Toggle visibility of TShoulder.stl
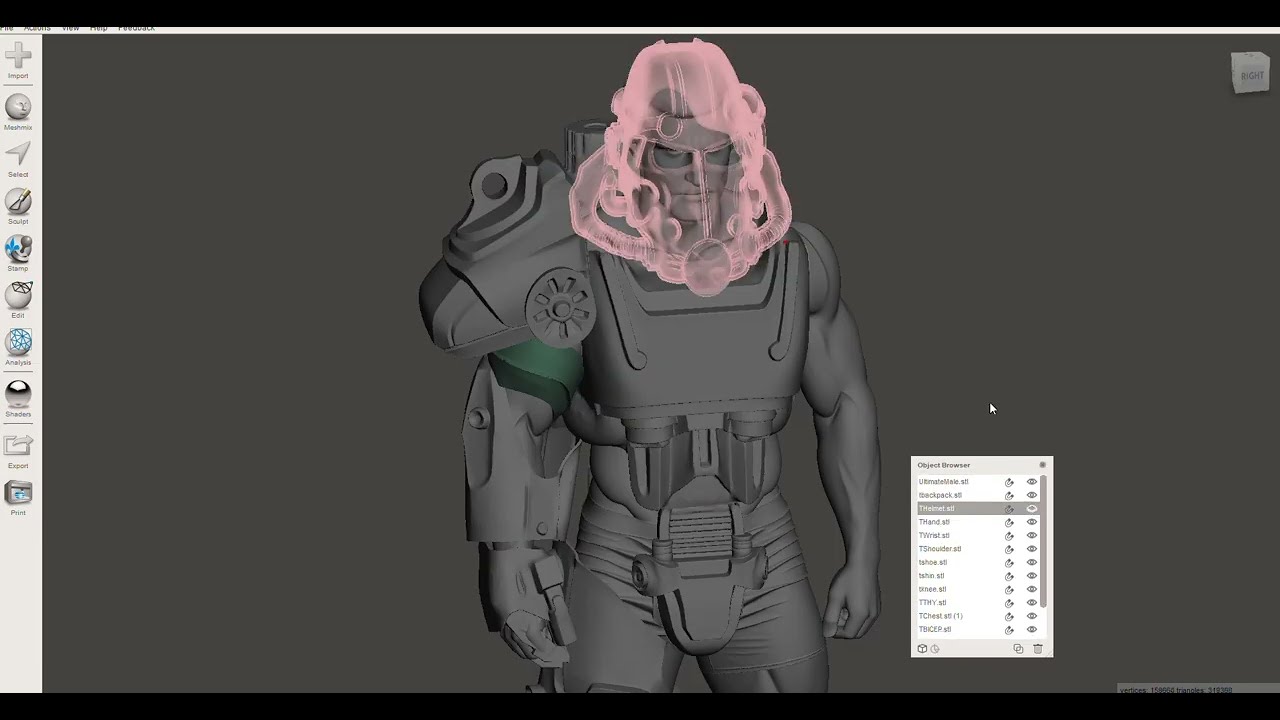Screen dimensions: 1280x720 (x=1032, y=549)
